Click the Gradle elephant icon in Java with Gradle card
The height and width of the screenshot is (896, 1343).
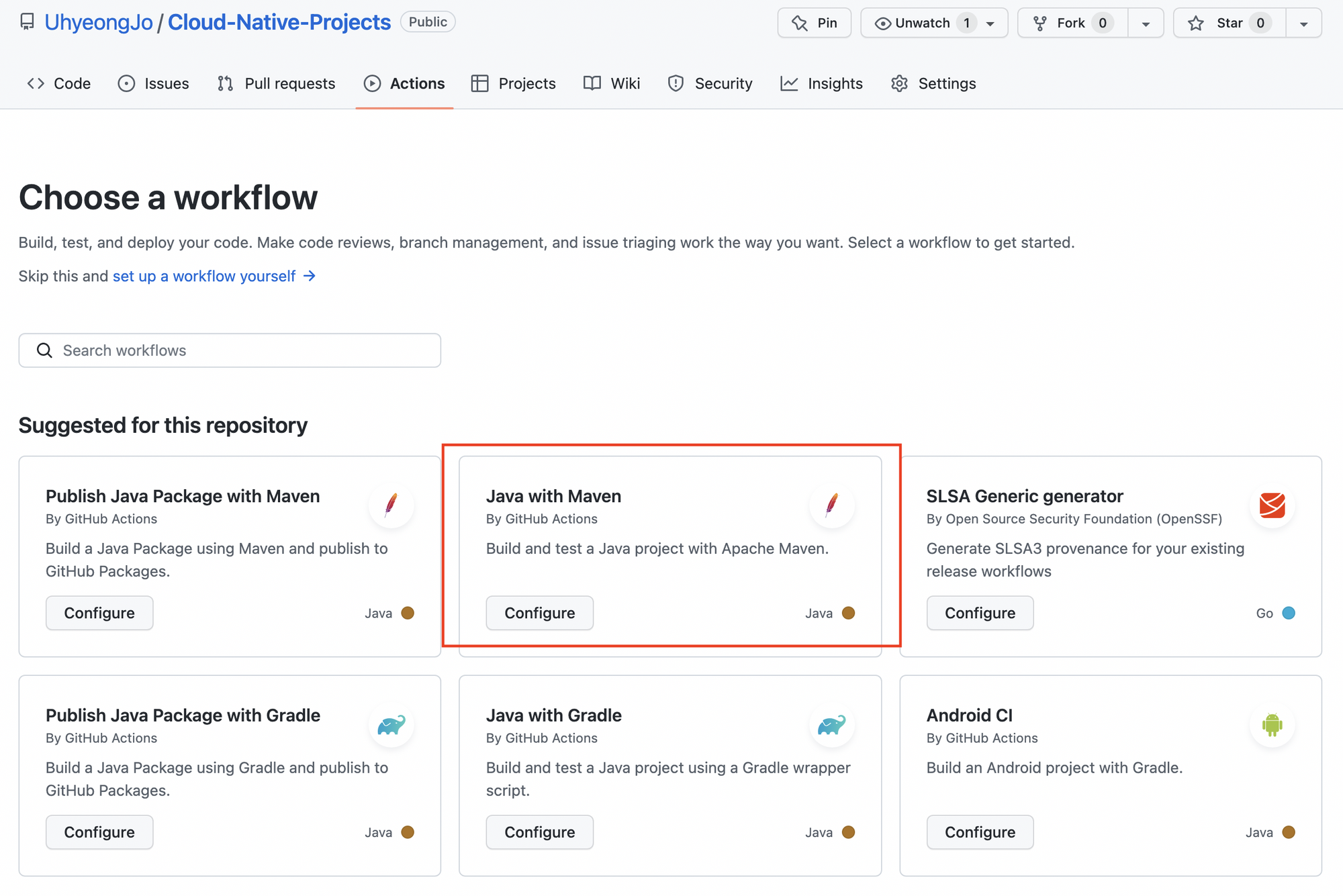pos(831,725)
